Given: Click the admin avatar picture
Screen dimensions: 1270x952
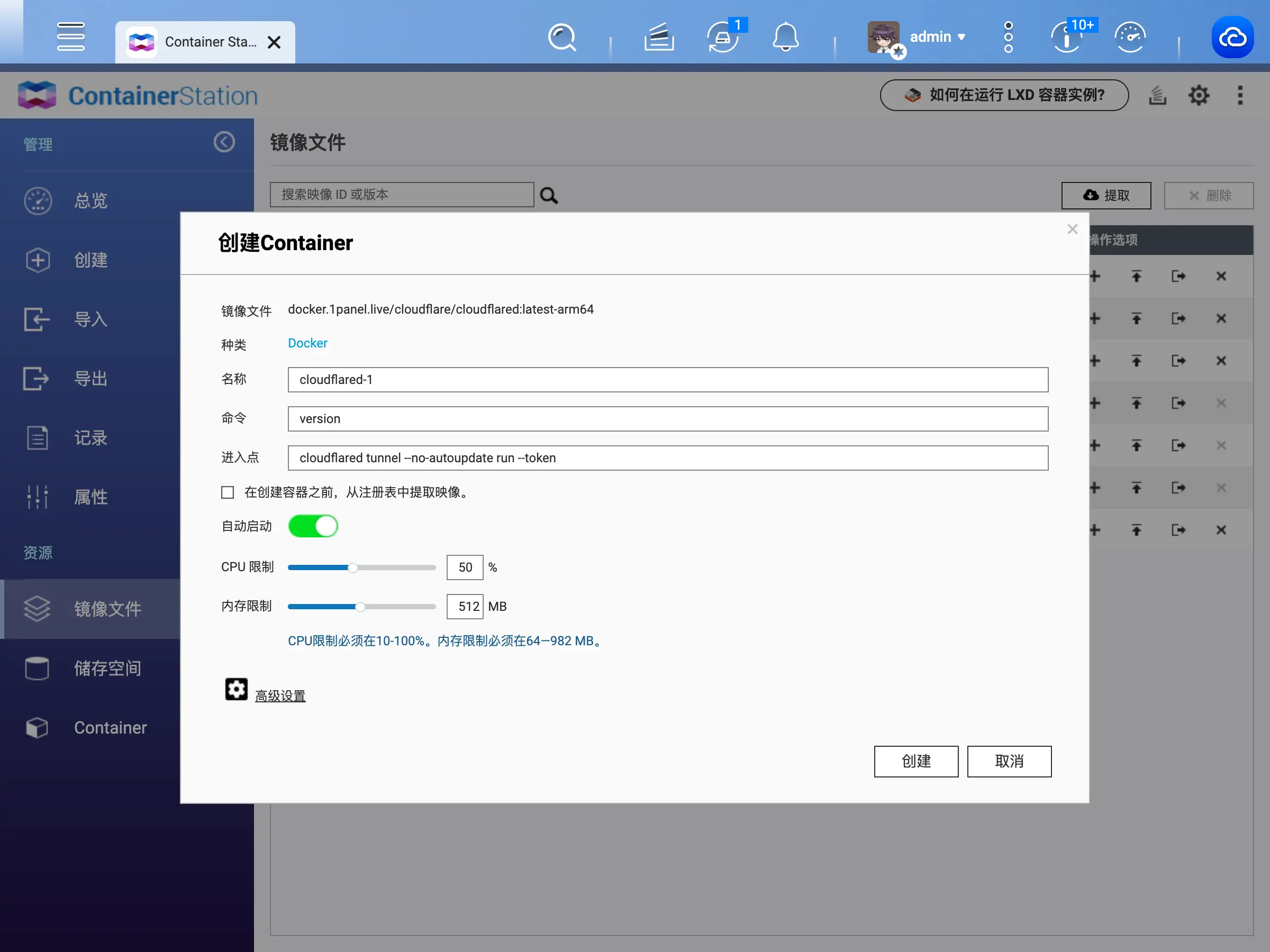Looking at the screenshot, I should (884, 38).
